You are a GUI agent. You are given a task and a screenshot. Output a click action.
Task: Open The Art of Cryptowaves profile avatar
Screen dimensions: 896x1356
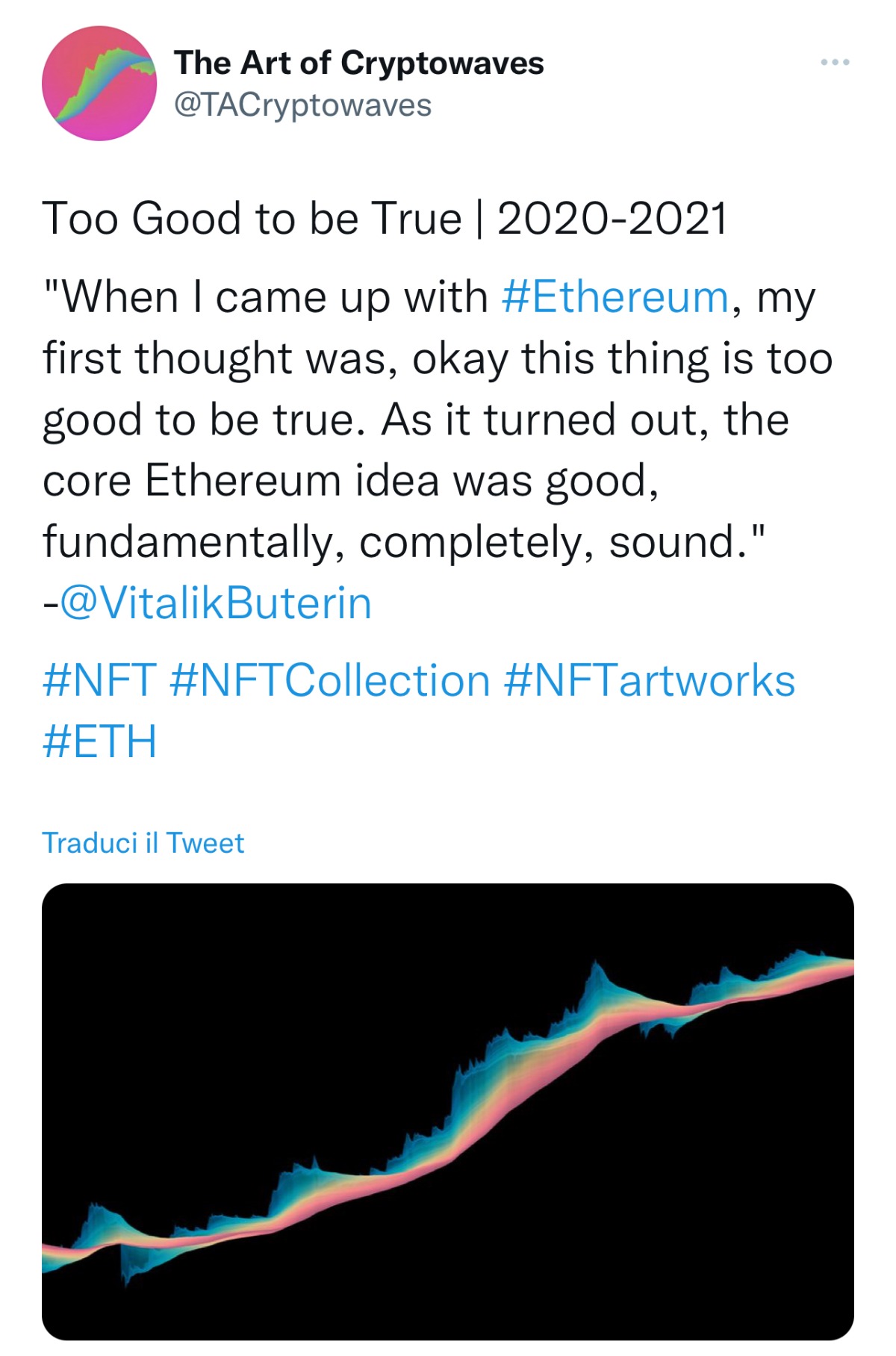pyautogui.click(x=99, y=83)
